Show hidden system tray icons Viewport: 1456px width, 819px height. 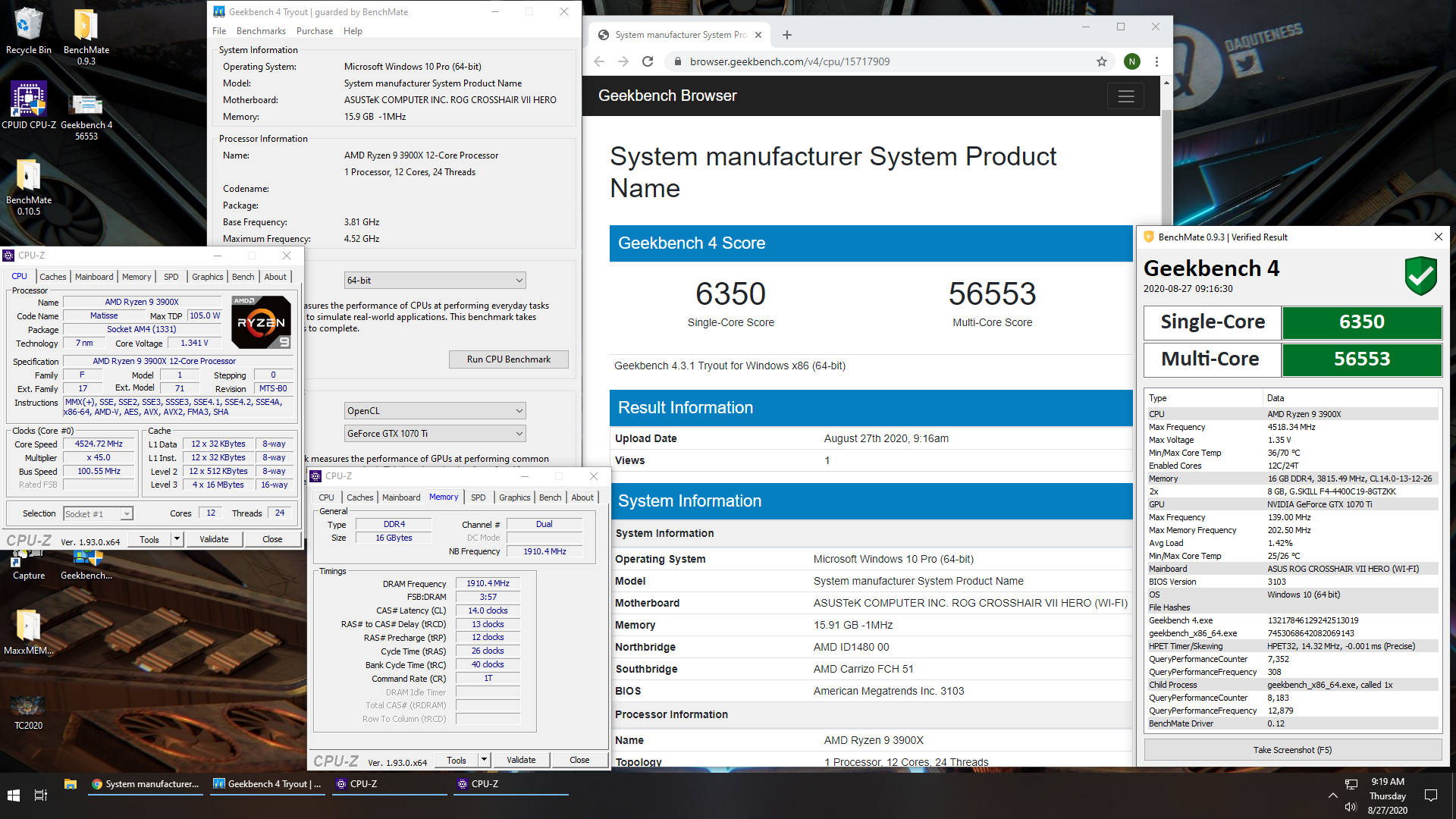point(1332,795)
